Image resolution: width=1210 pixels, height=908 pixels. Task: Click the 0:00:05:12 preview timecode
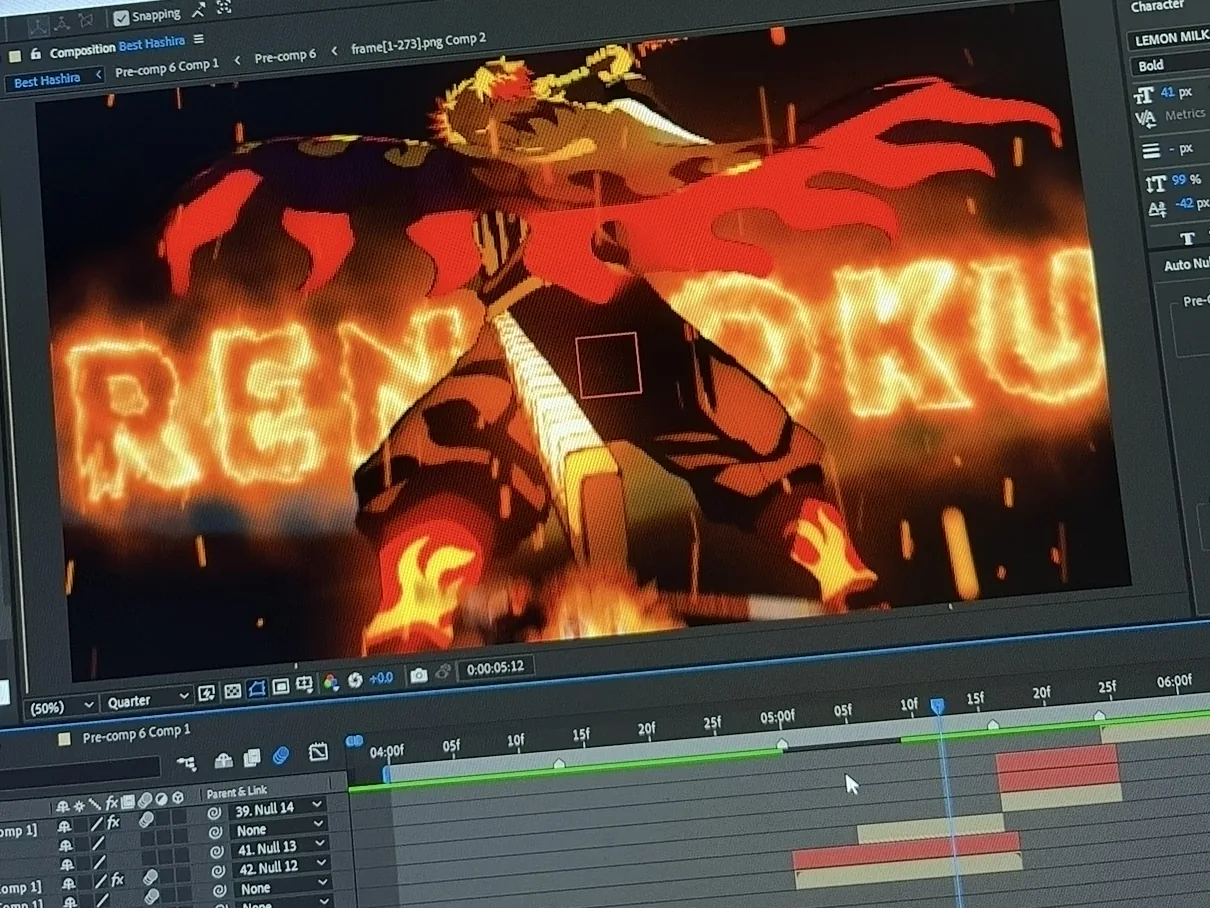pos(495,668)
